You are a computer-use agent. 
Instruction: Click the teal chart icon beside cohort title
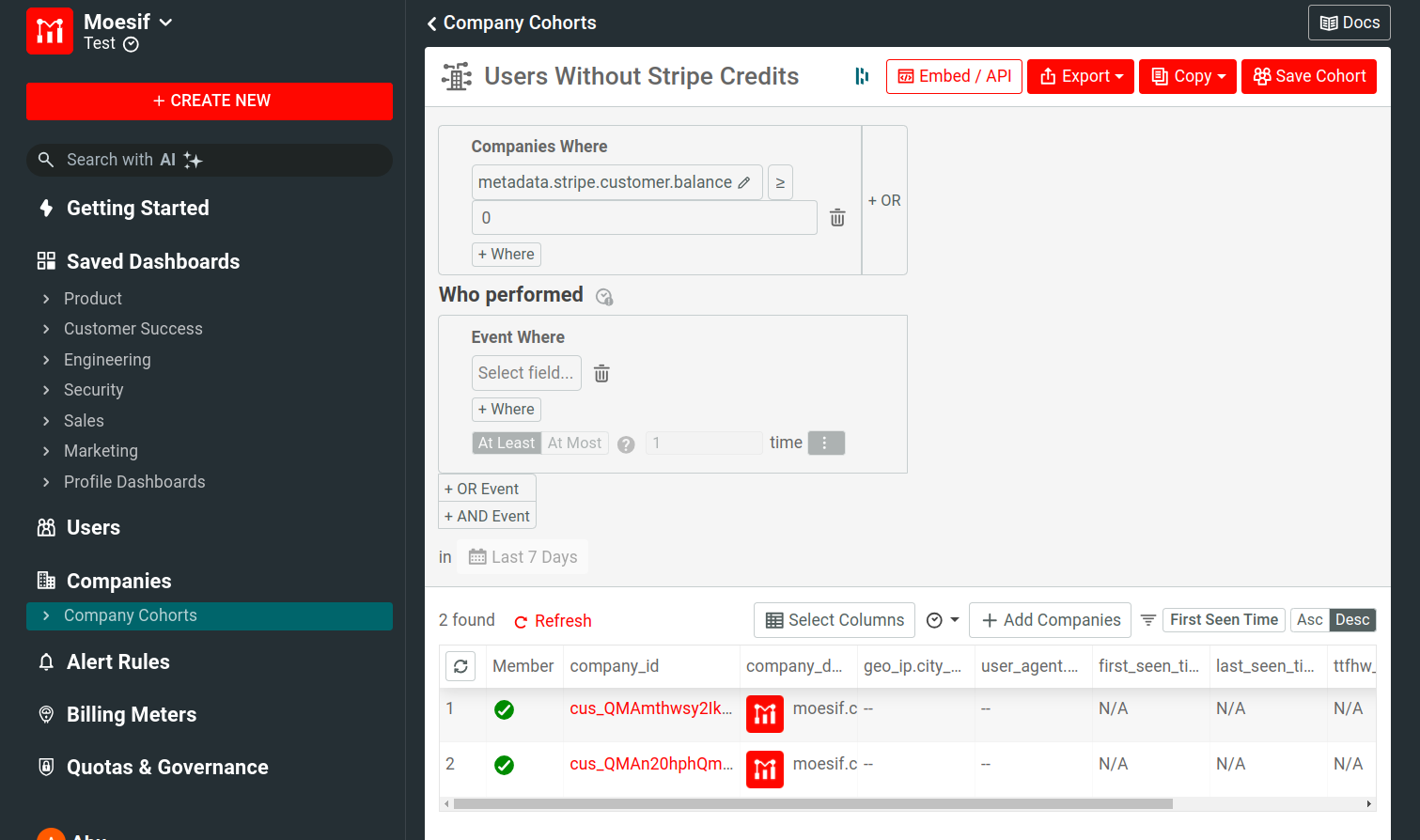[x=861, y=76]
